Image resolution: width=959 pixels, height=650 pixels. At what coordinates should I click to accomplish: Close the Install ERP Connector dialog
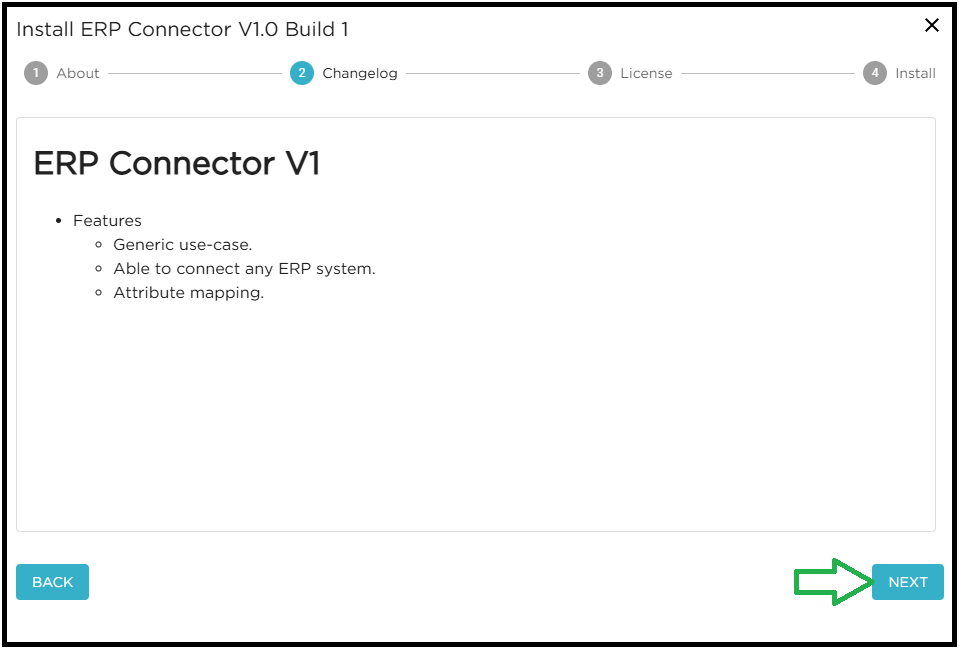[931, 26]
